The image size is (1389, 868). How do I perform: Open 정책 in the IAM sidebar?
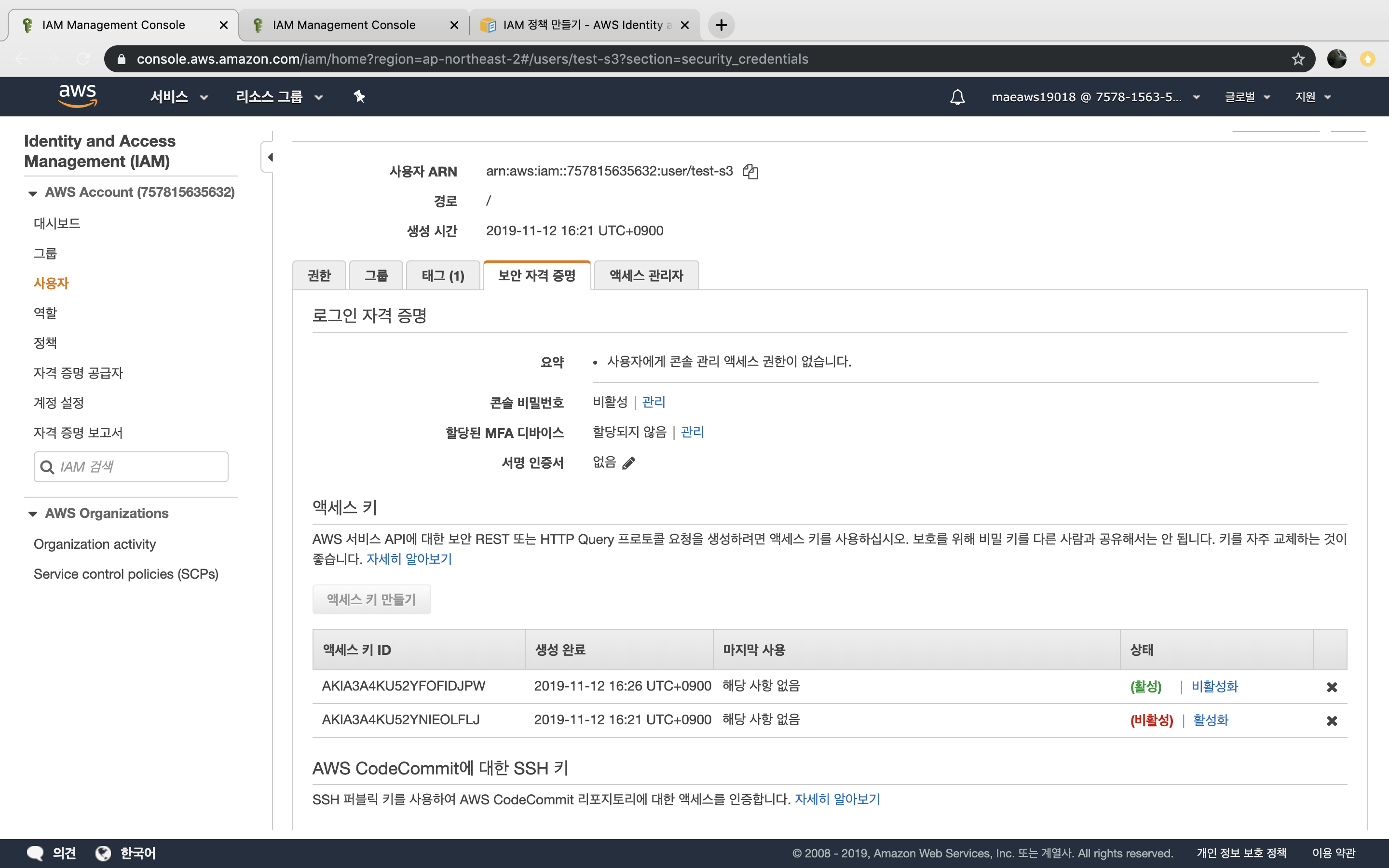(45, 343)
